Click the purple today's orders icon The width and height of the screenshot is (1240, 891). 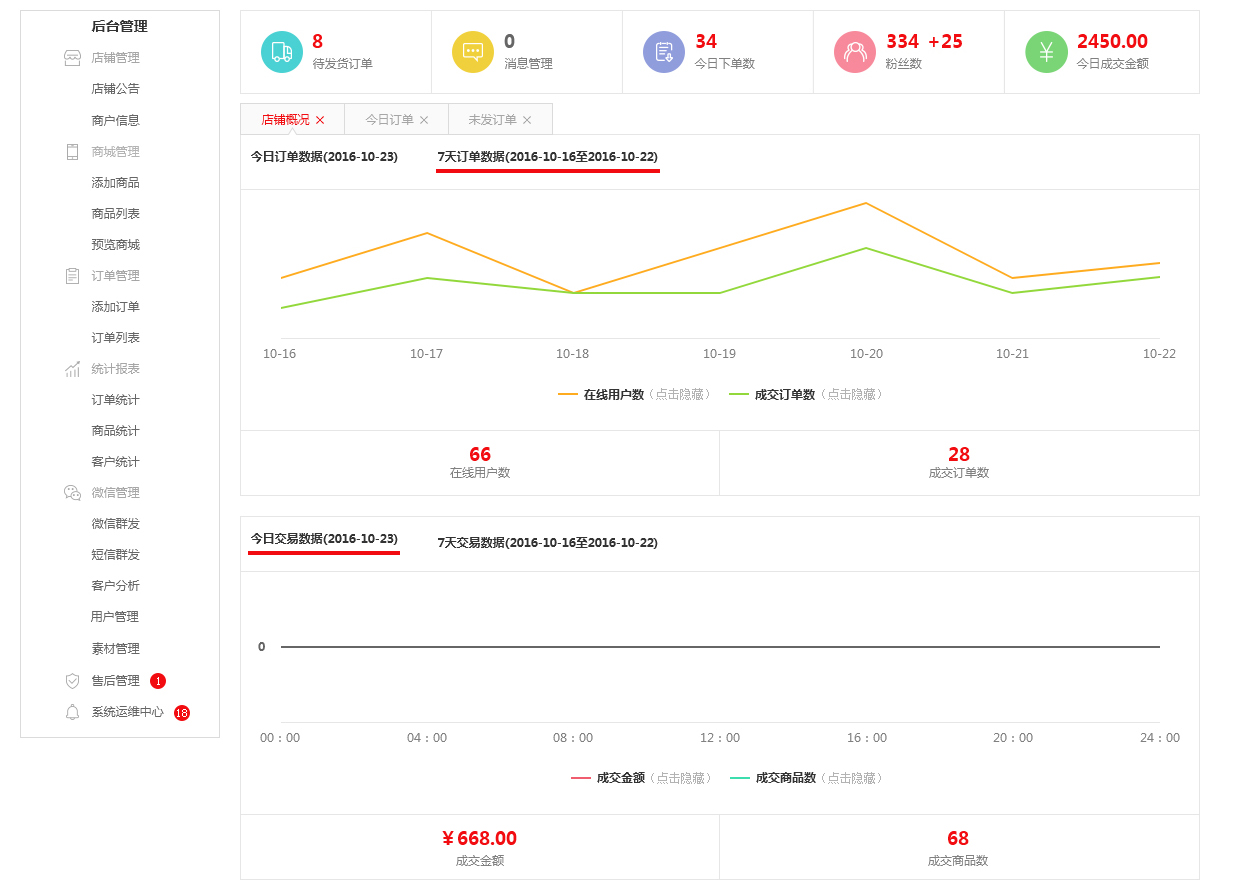click(664, 52)
